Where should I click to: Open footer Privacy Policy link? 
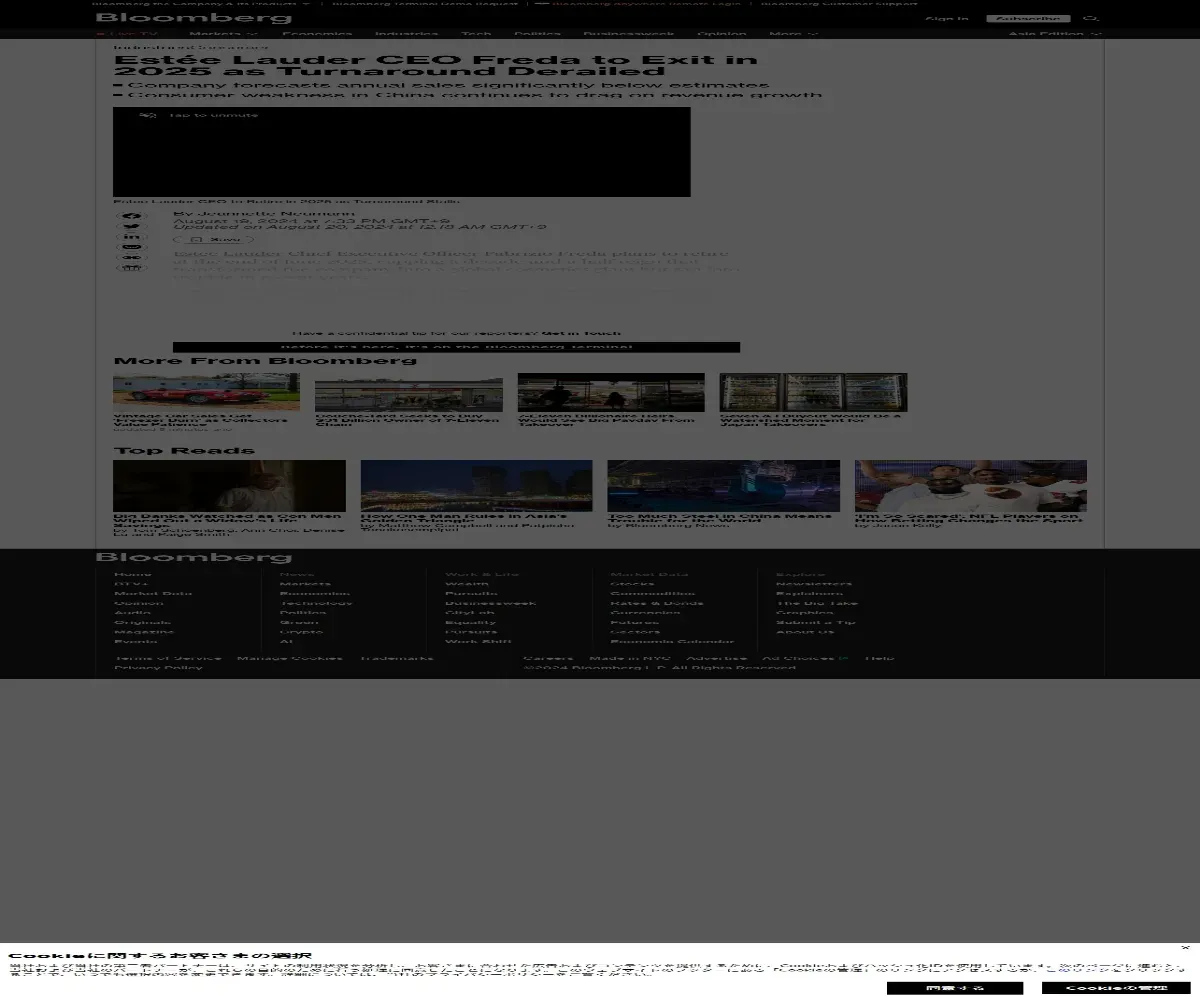pos(158,668)
